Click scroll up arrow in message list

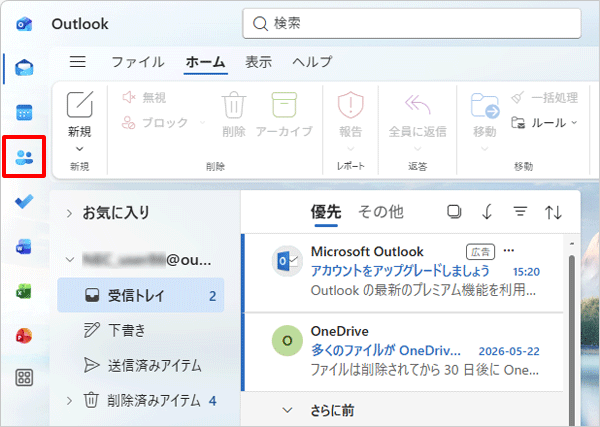(572, 243)
